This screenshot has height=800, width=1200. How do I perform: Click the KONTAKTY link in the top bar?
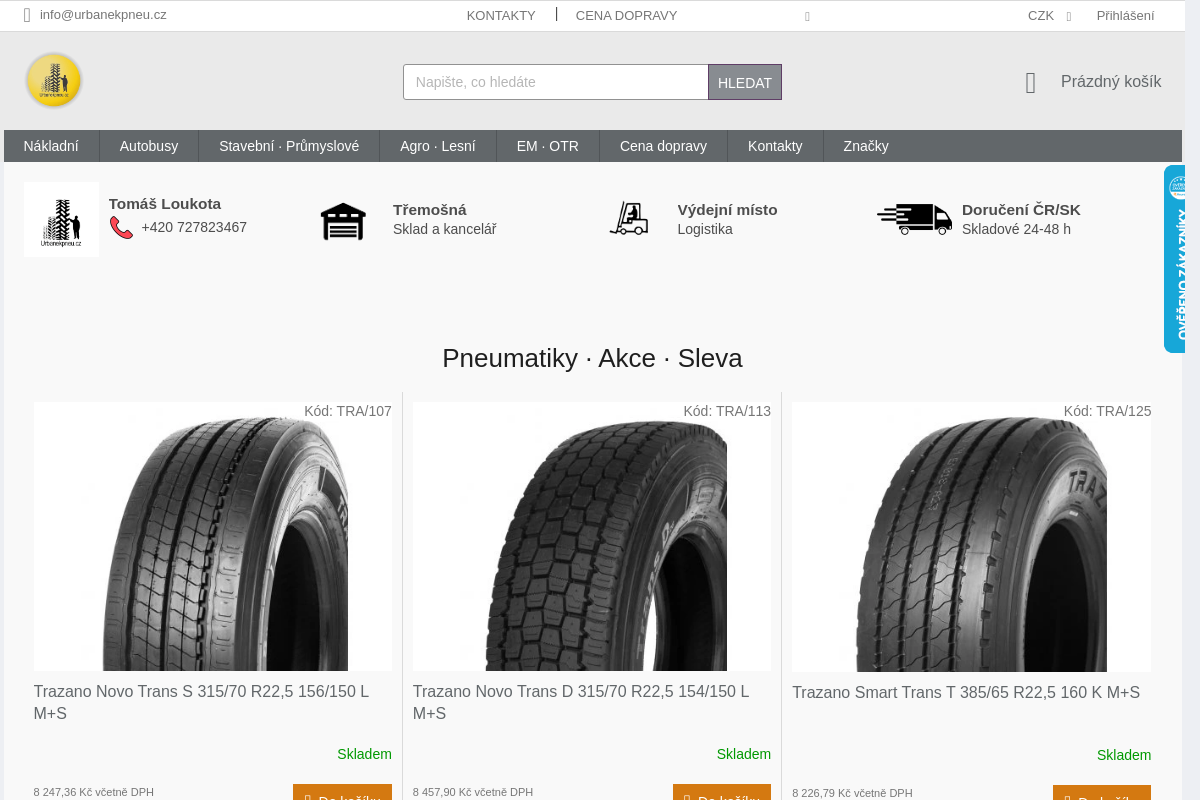pos(501,15)
